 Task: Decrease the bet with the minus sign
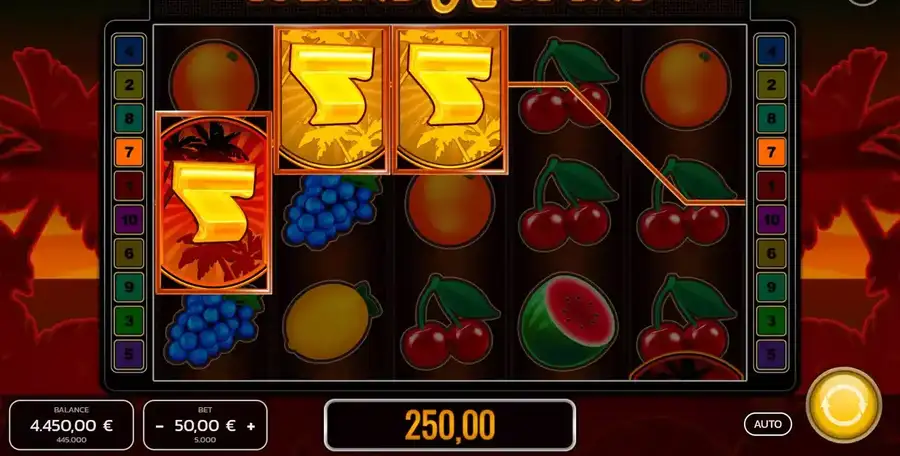(x=160, y=426)
